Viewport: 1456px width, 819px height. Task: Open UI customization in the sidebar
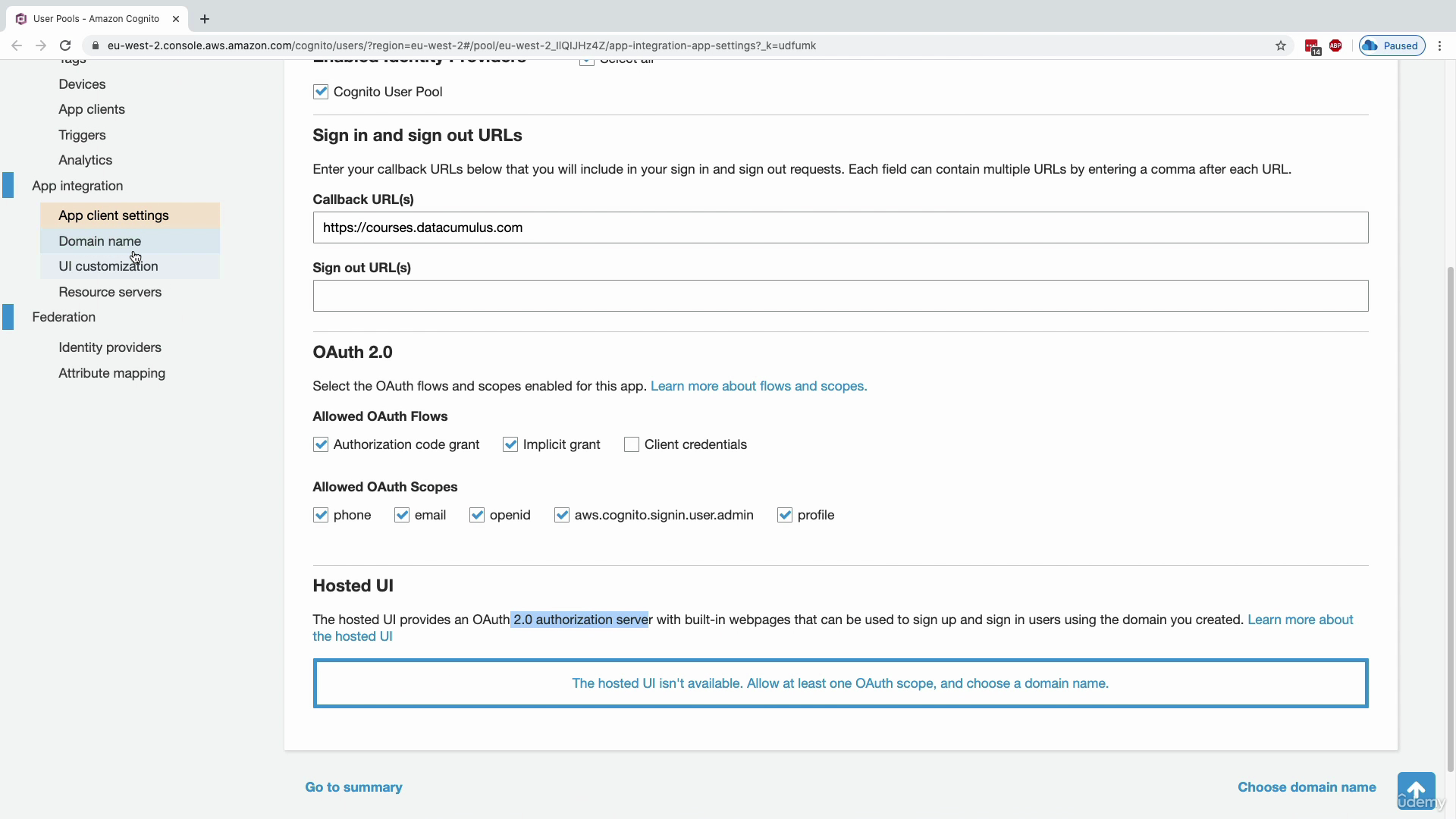pyautogui.click(x=130, y=266)
